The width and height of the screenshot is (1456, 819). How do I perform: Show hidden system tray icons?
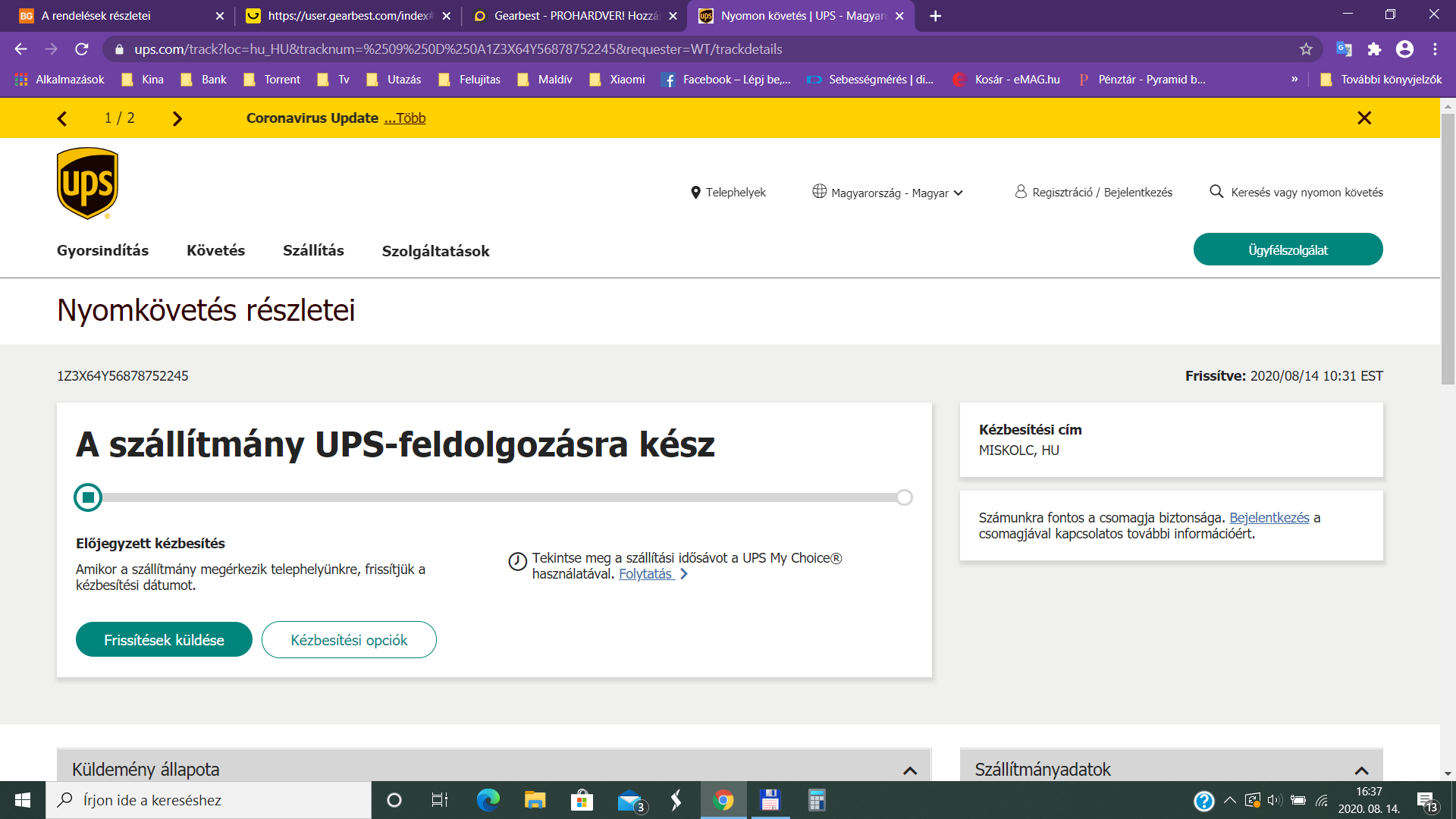tap(1230, 800)
